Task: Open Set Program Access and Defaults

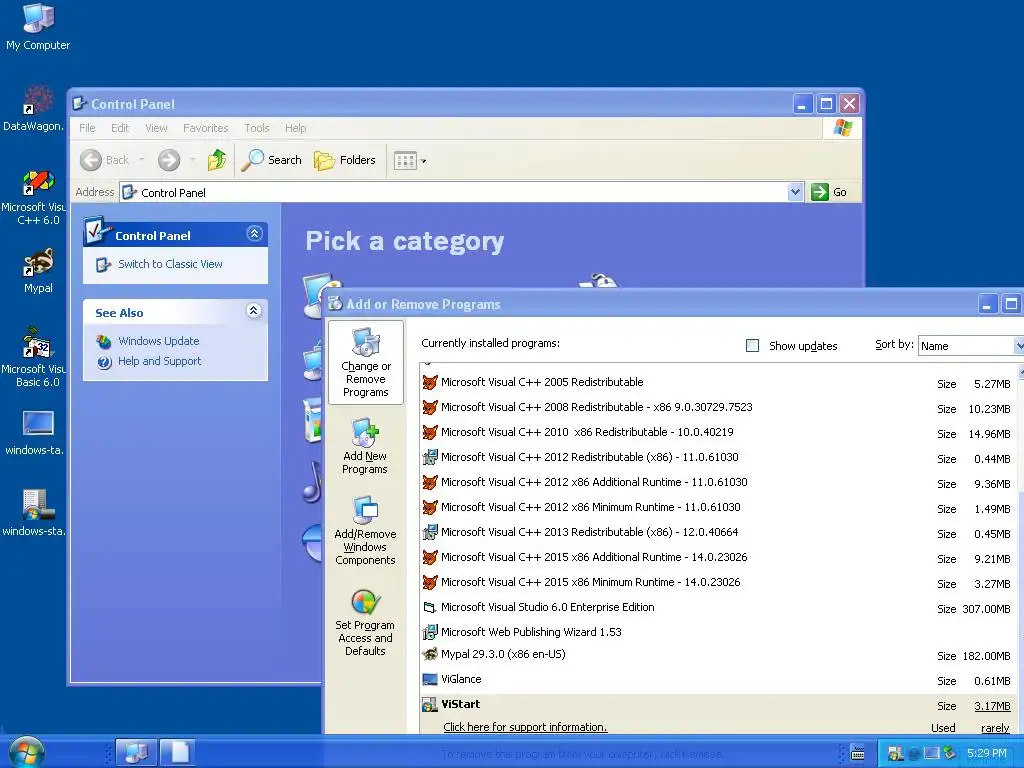Action: pyautogui.click(x=365, y=622)
